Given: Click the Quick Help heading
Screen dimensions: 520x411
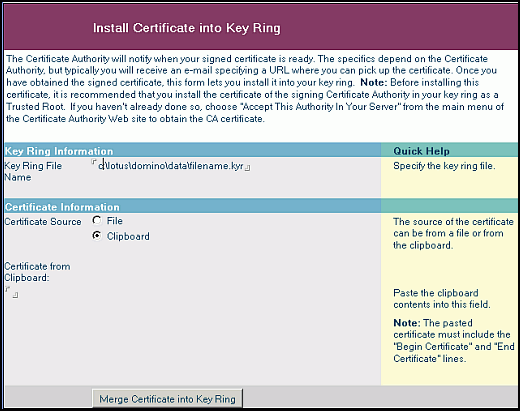Looking at the screenshot, I should 421,151.
